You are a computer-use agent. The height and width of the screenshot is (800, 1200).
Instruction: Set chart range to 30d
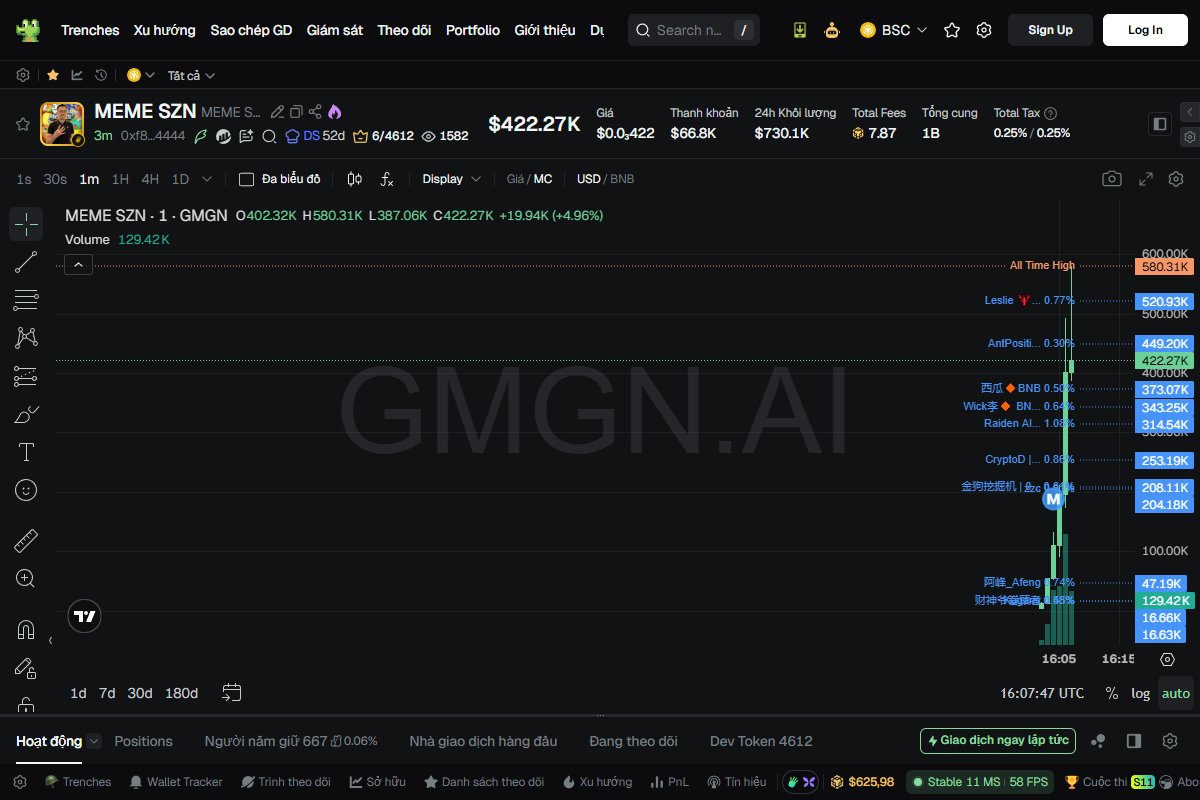[x=140, y=693]
